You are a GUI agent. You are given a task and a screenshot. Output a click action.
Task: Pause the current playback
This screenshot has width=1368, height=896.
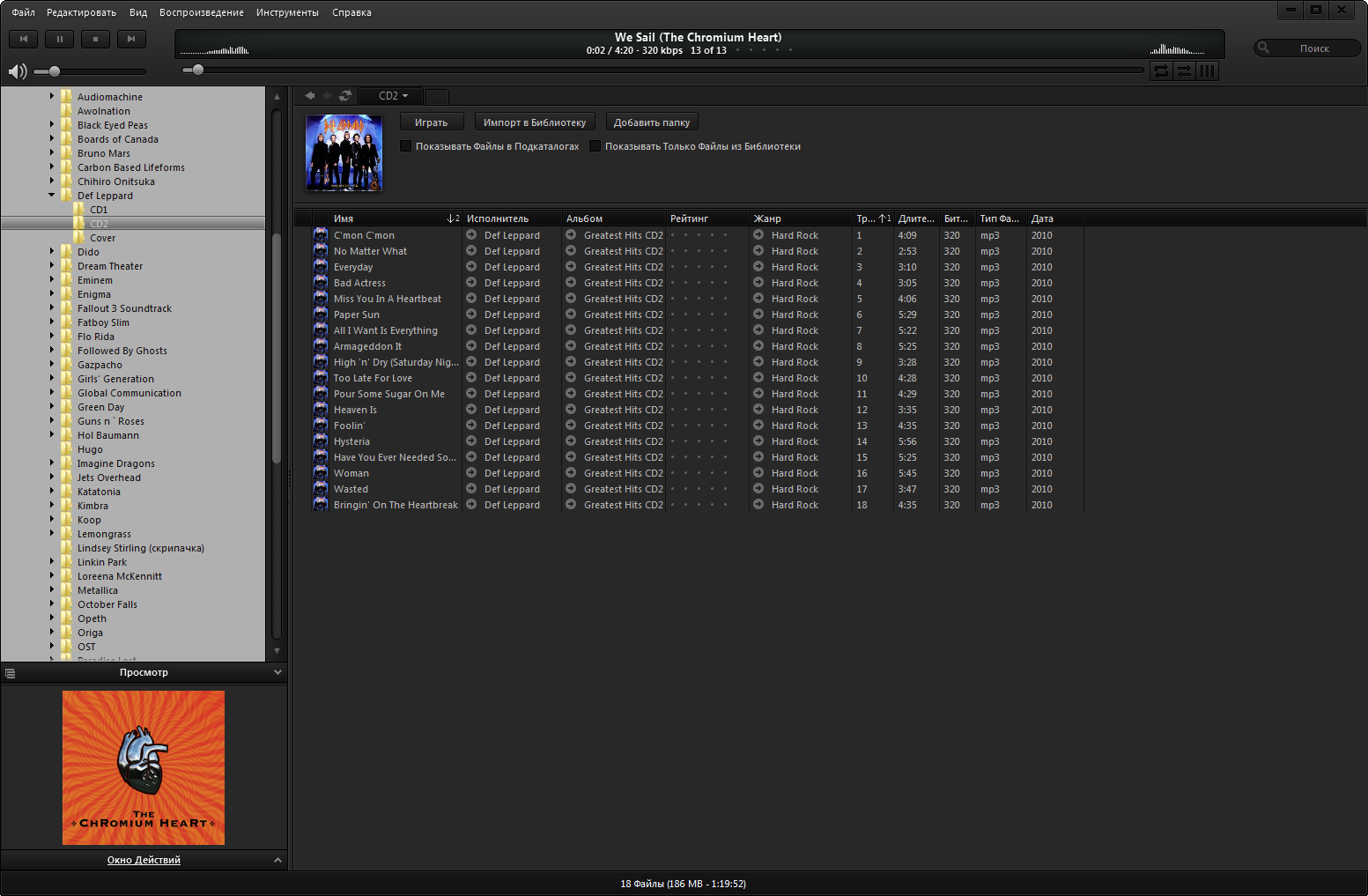click(59, 39)
